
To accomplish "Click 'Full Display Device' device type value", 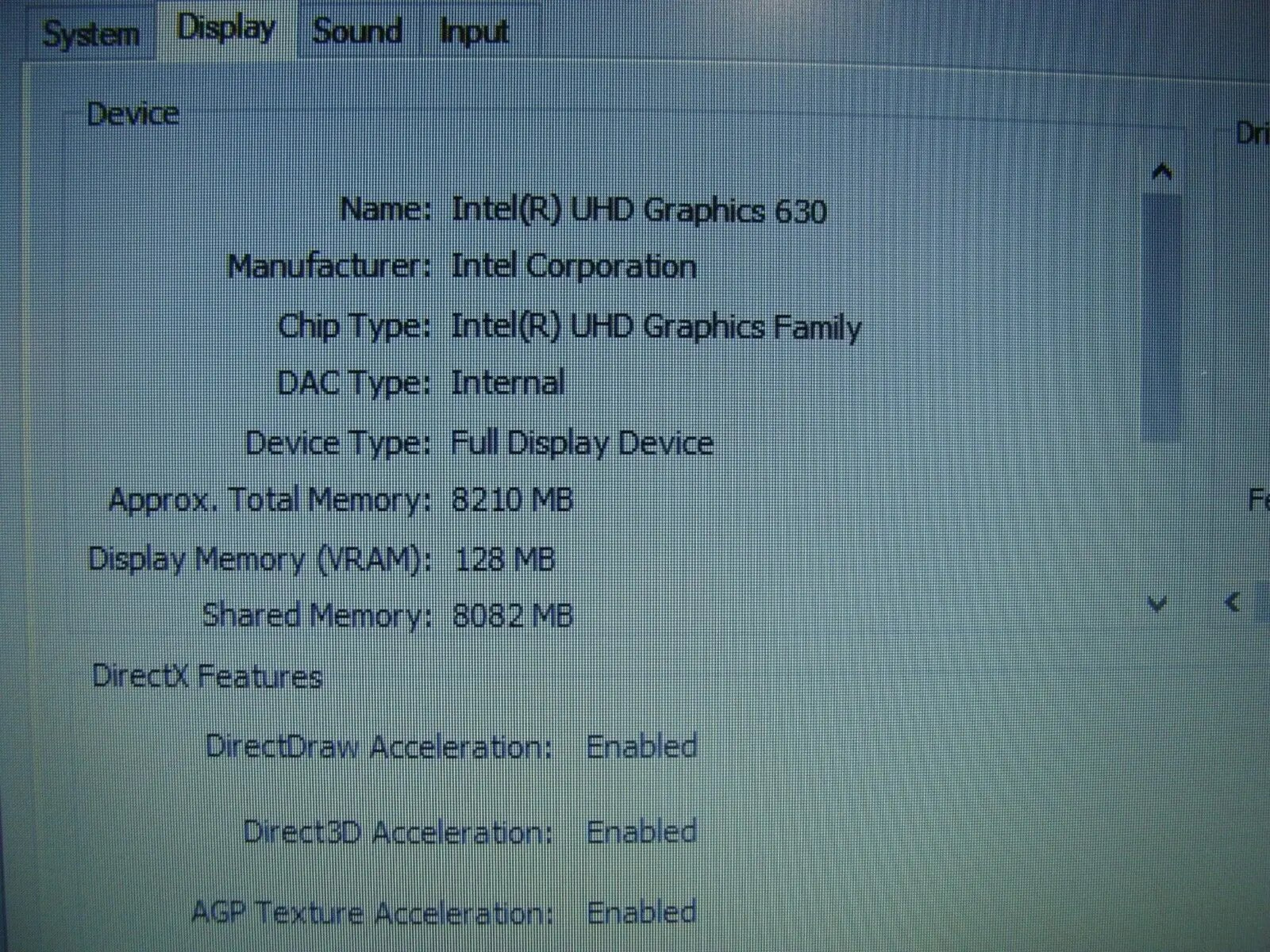I will (x=582, y=443).
